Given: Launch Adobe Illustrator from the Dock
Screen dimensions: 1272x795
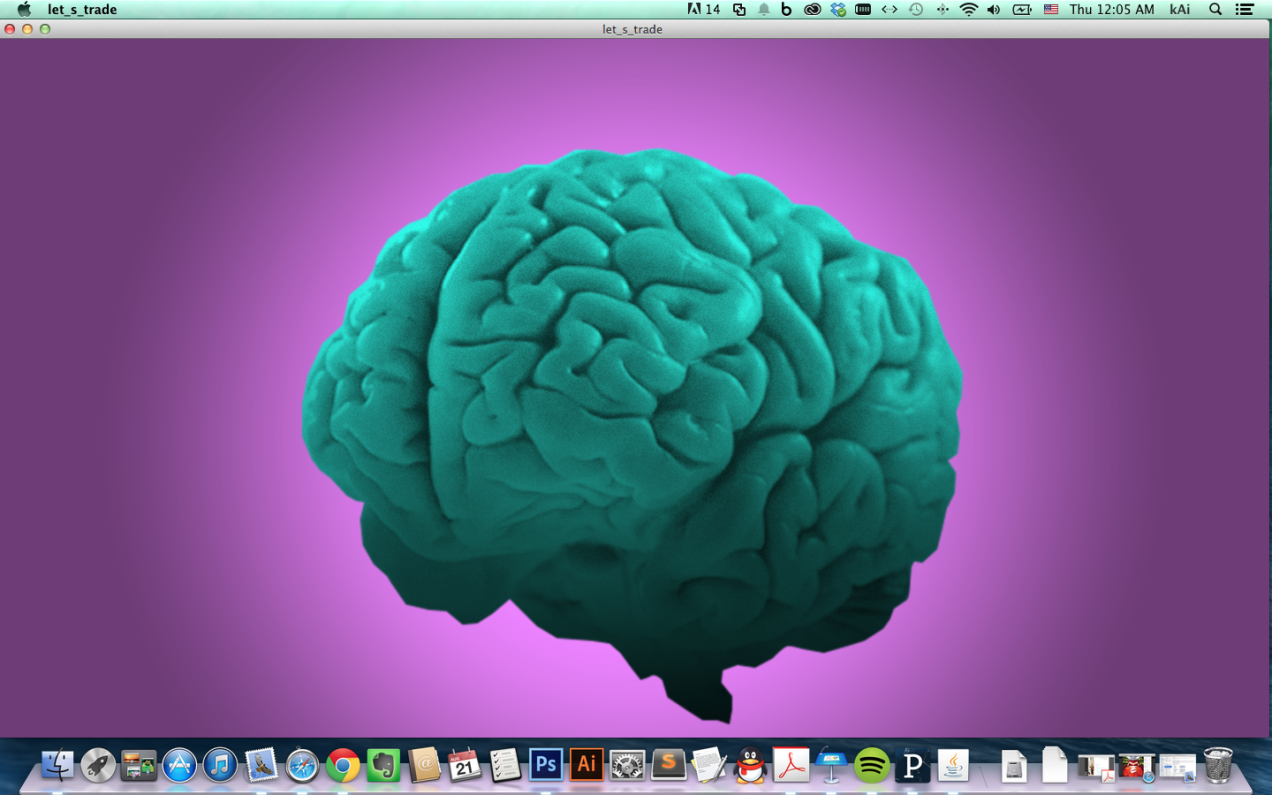Looking at the screenshot, I should pos(585,766).
